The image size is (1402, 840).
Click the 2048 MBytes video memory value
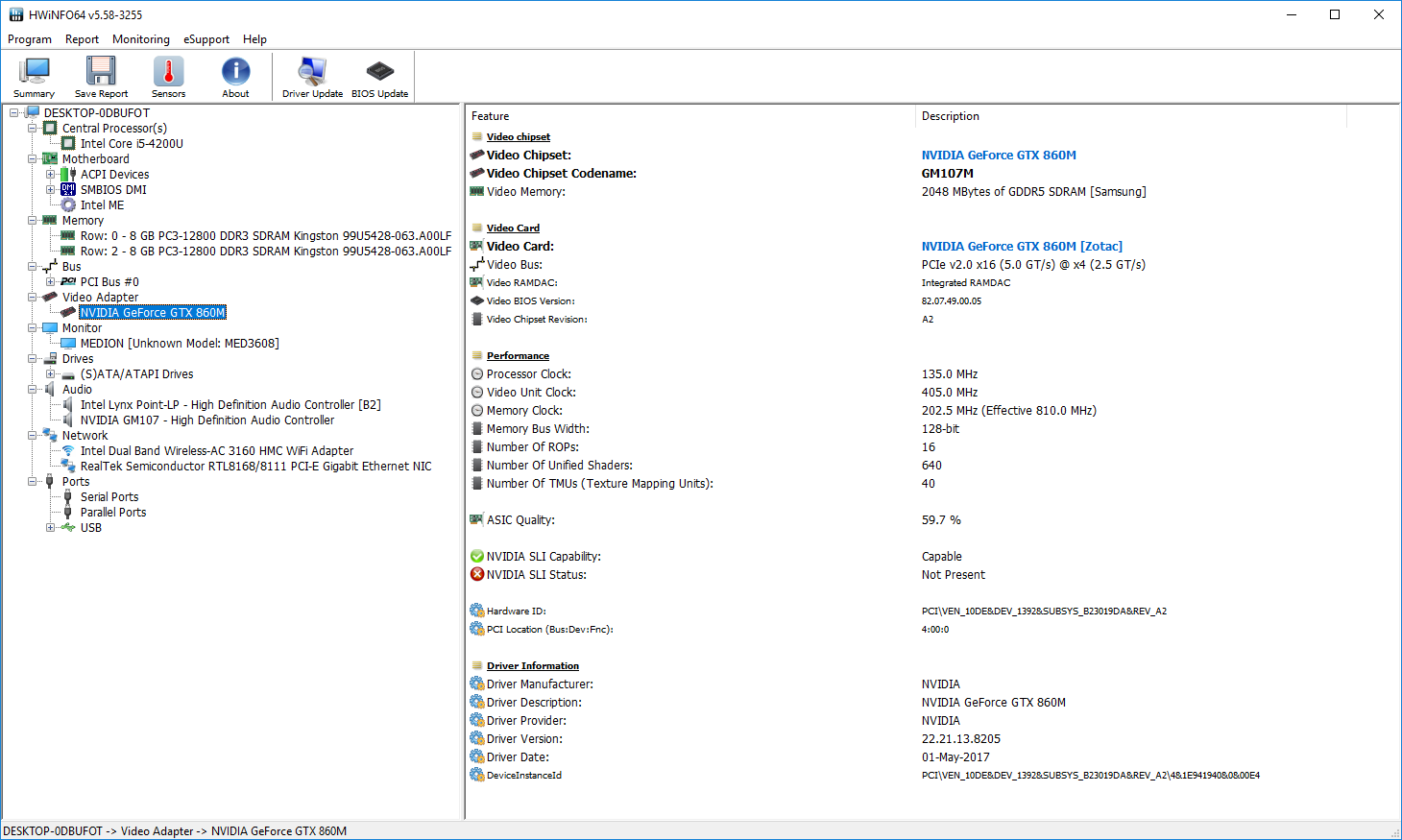click(1034, 191)
